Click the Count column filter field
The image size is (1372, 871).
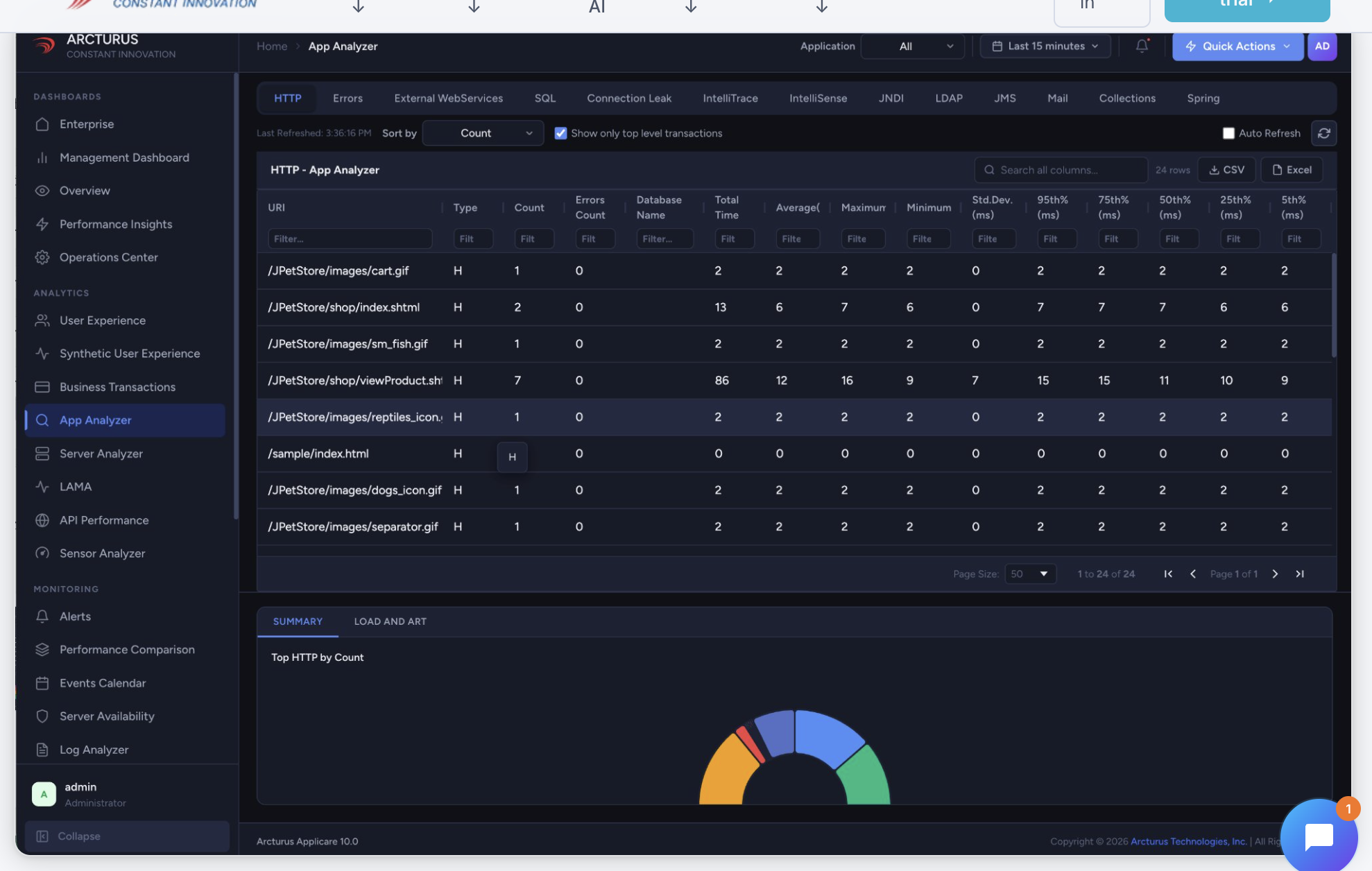point(534,239)
